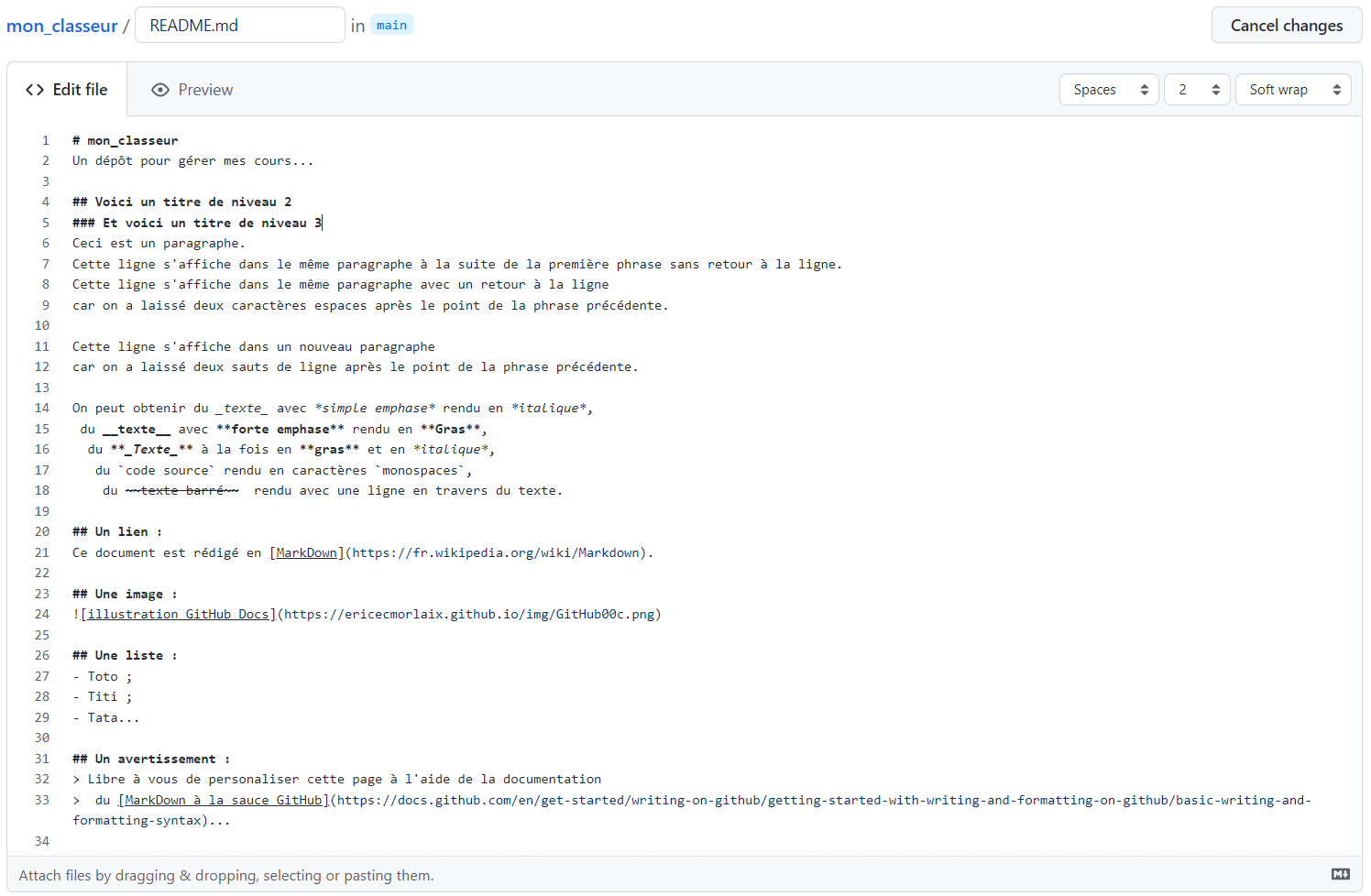Click the MarkDown à la sauce GitHub text

224,800
